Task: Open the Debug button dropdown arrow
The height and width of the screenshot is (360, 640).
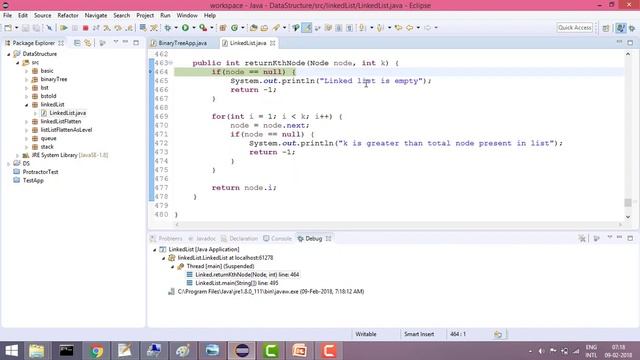Action: pos(176,28)
